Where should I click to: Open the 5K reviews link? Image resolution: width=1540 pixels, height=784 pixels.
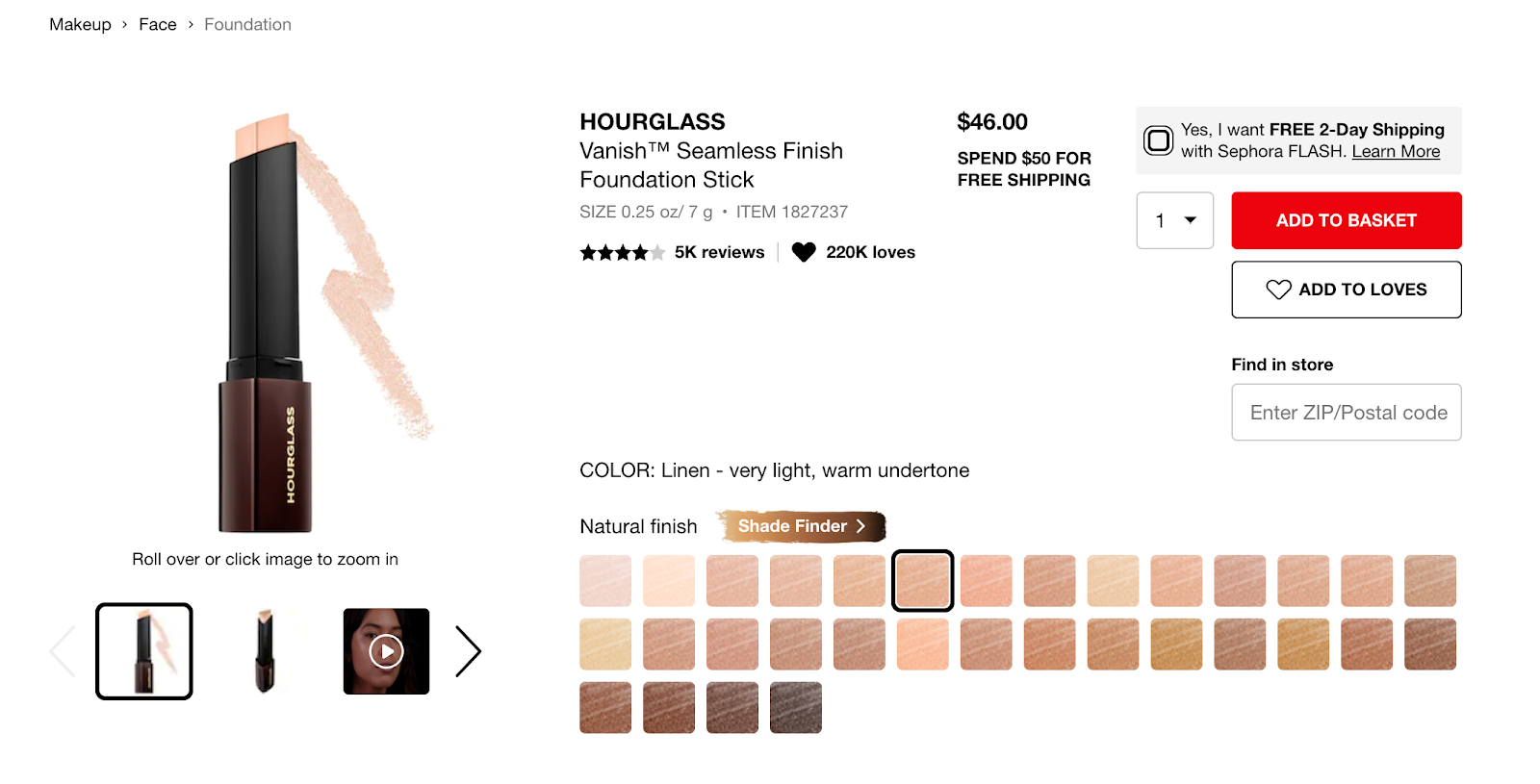[719, 252]
